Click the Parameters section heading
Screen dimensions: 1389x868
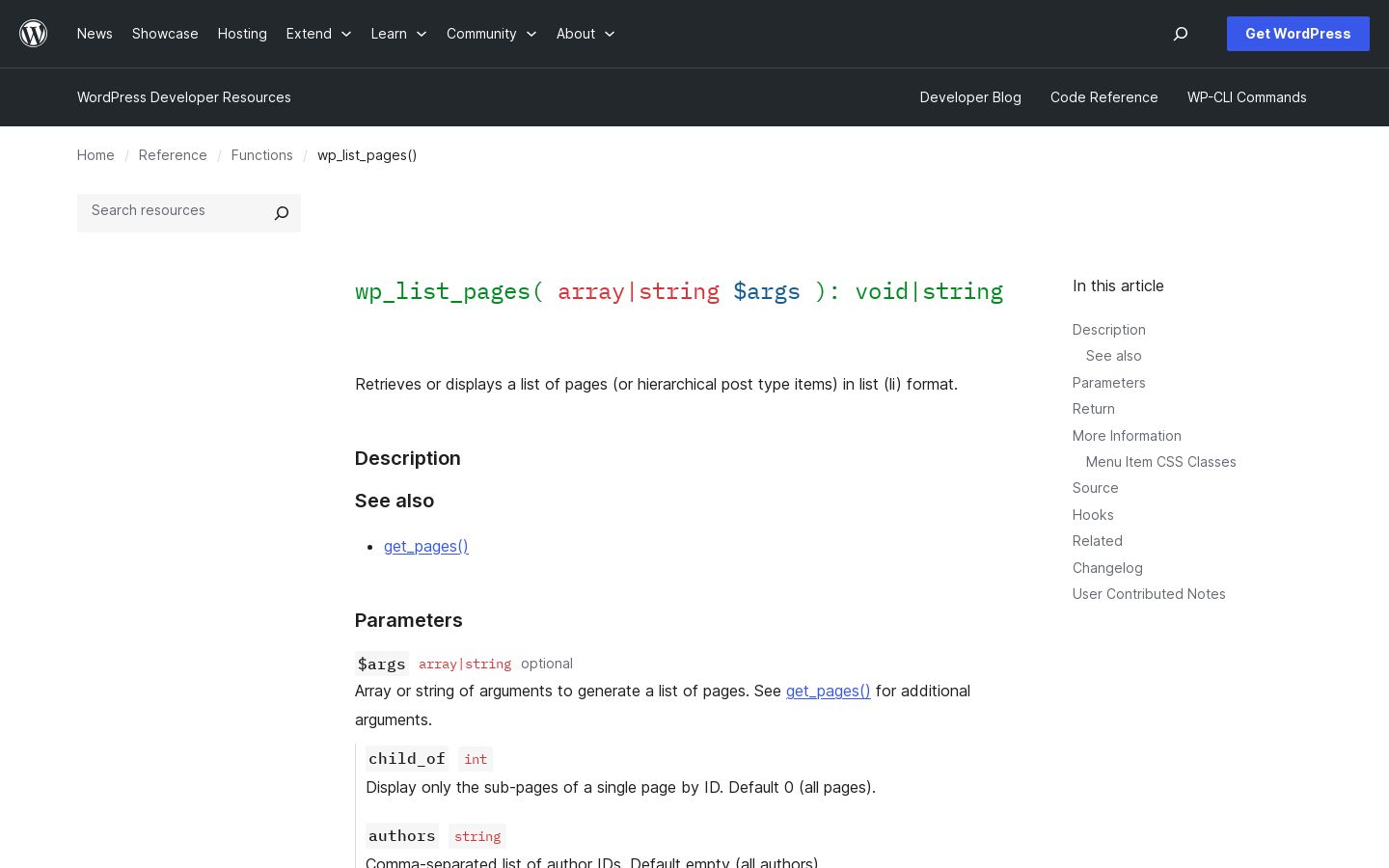pyautogui.click(x=409, y=620)
